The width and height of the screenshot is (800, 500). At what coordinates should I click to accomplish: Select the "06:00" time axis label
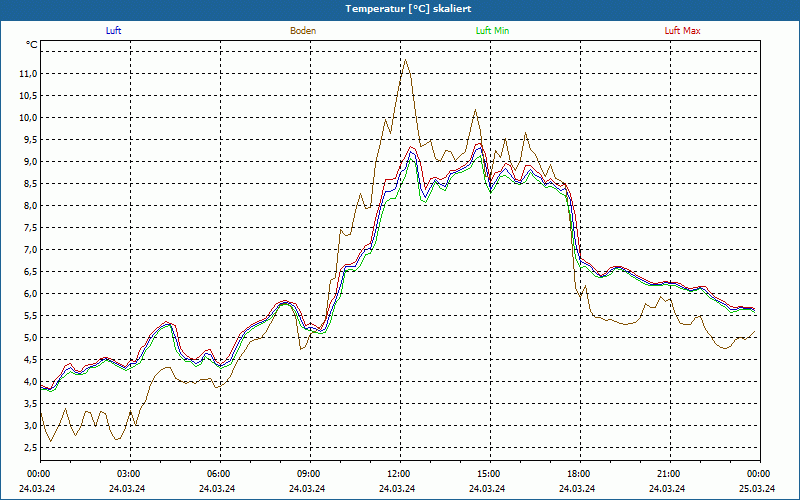click(220, 473)
